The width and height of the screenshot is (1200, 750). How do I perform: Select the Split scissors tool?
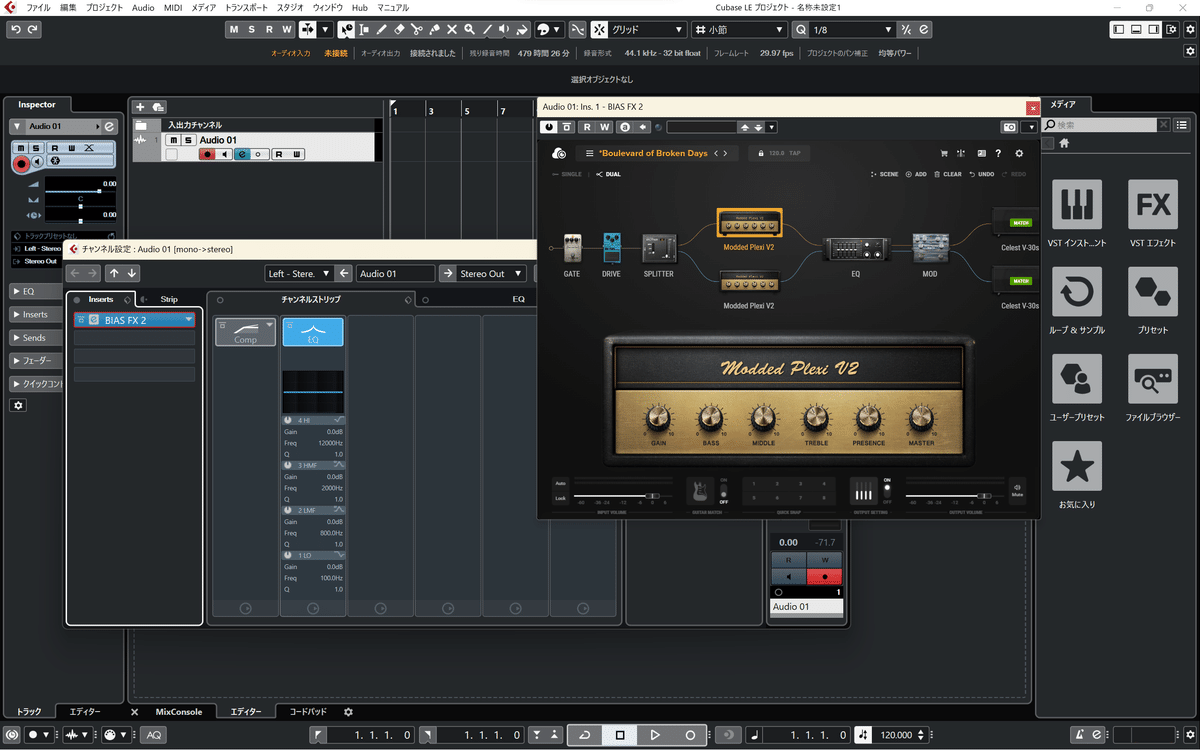tap(417, 30)
